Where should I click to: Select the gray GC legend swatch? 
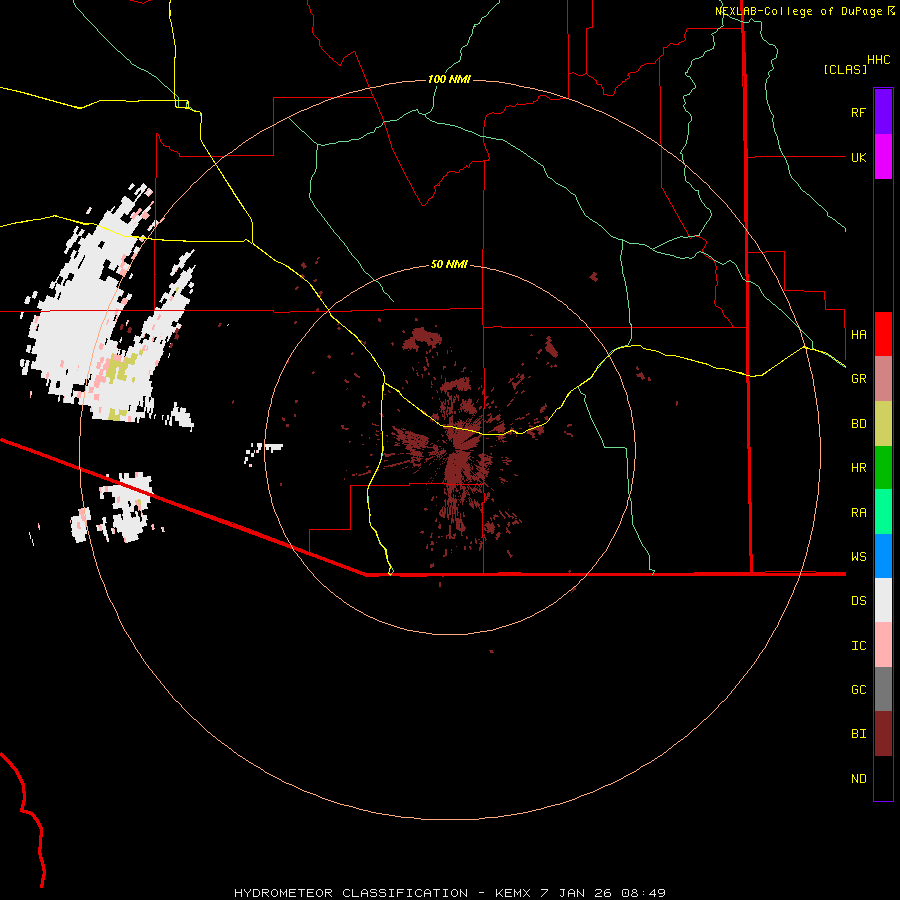point(883,689)
